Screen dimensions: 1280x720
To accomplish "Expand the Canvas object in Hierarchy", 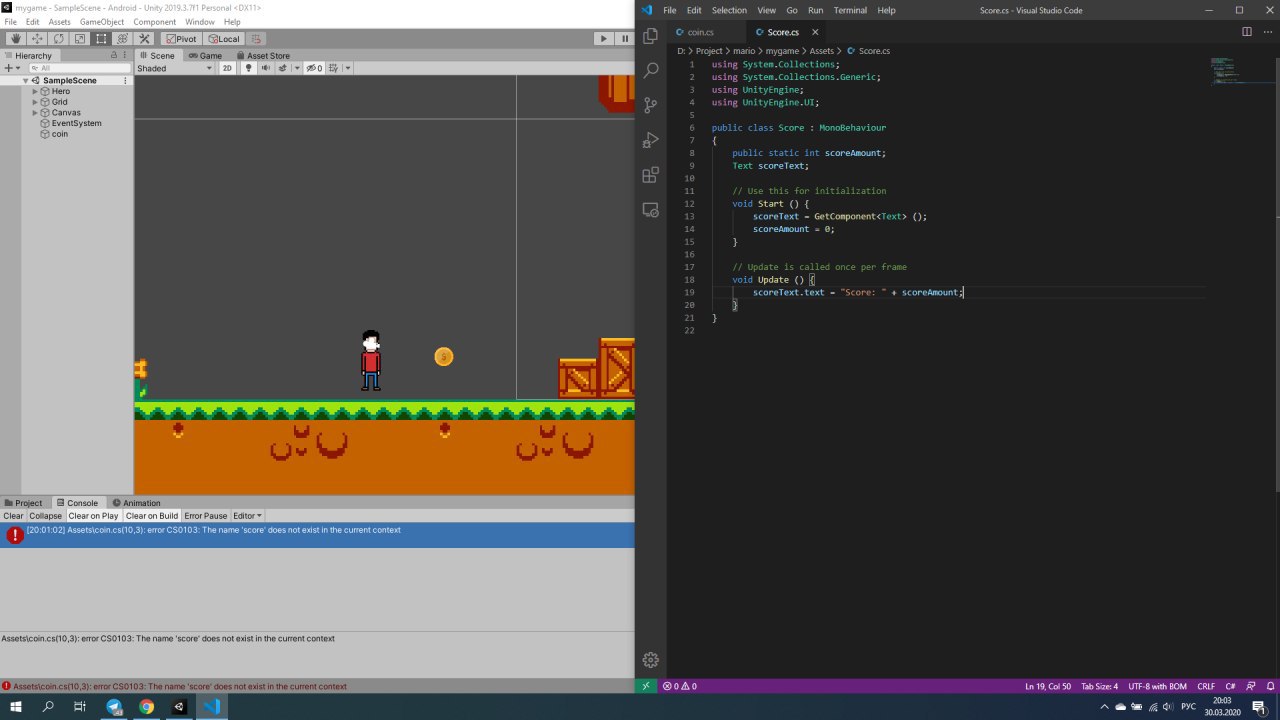I will (35, 113).
